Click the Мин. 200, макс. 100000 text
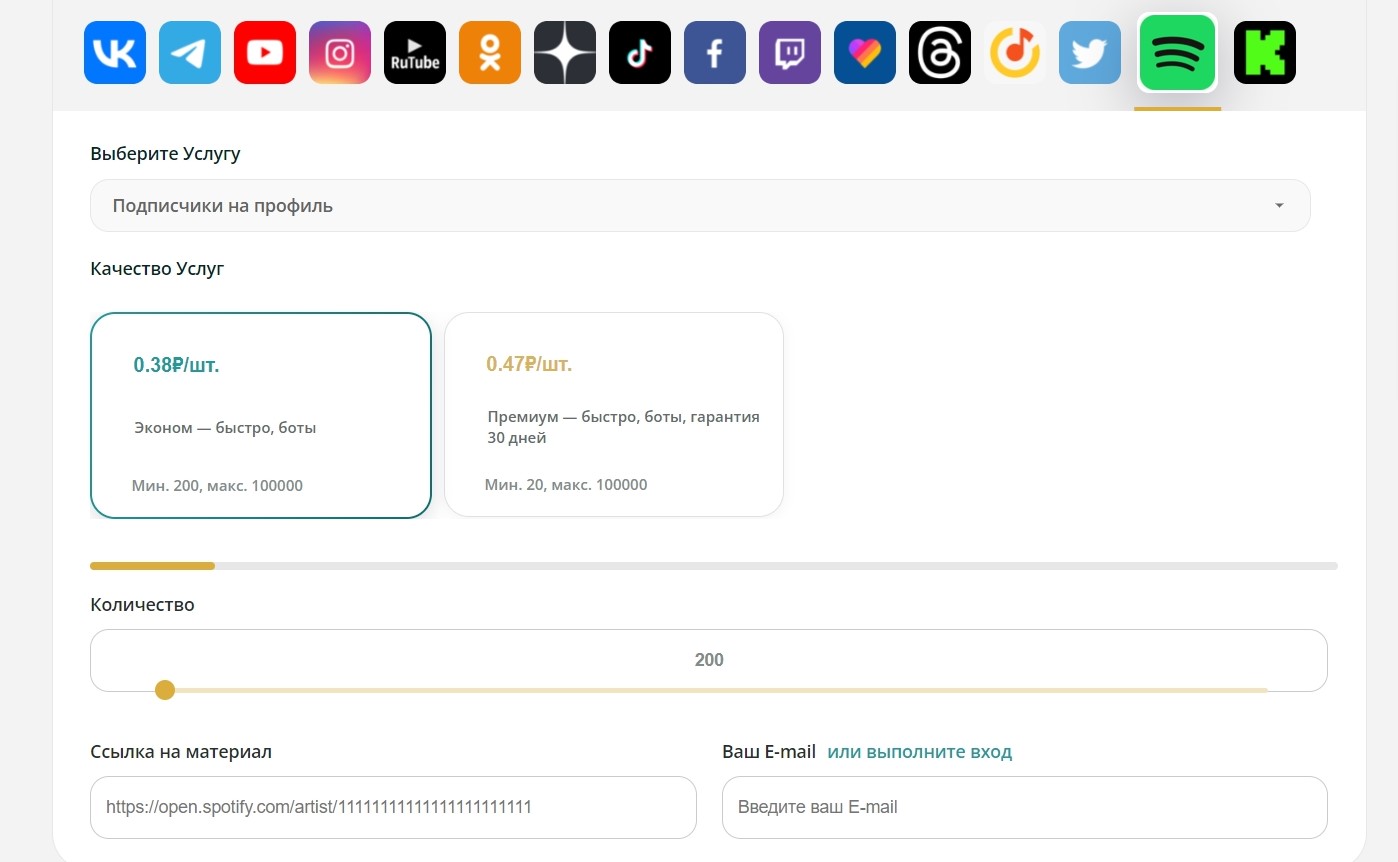Viewport: 1398px width, 862px height. [217, 486]
